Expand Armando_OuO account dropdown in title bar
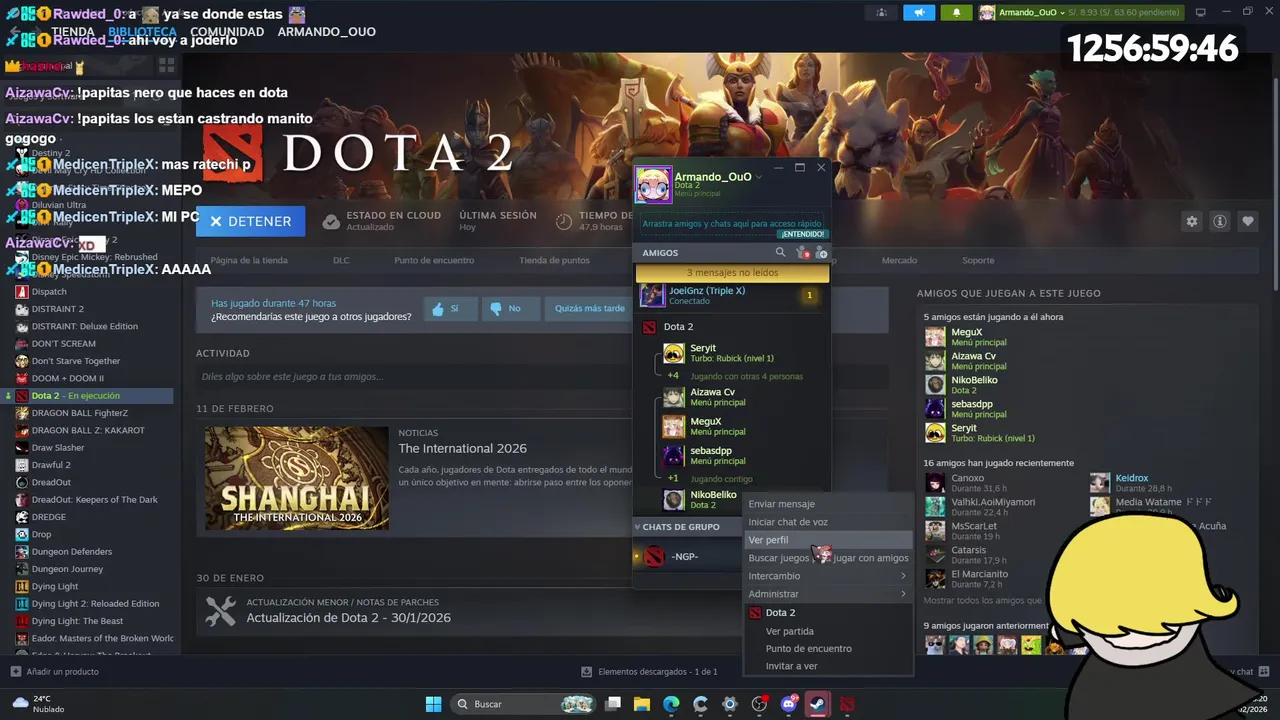Image resolution: width=1280 pixels, height=720 pixels. [1062, 13]
